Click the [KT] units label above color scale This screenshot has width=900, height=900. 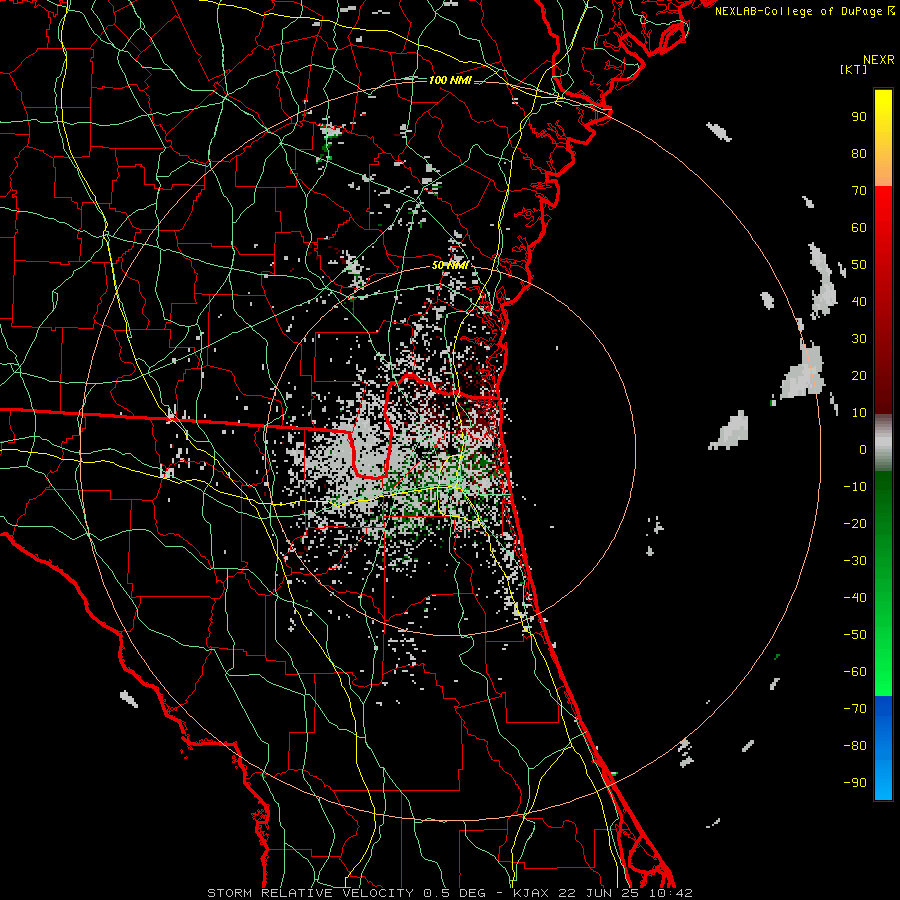pyautogui.click(x=853, y=69)
